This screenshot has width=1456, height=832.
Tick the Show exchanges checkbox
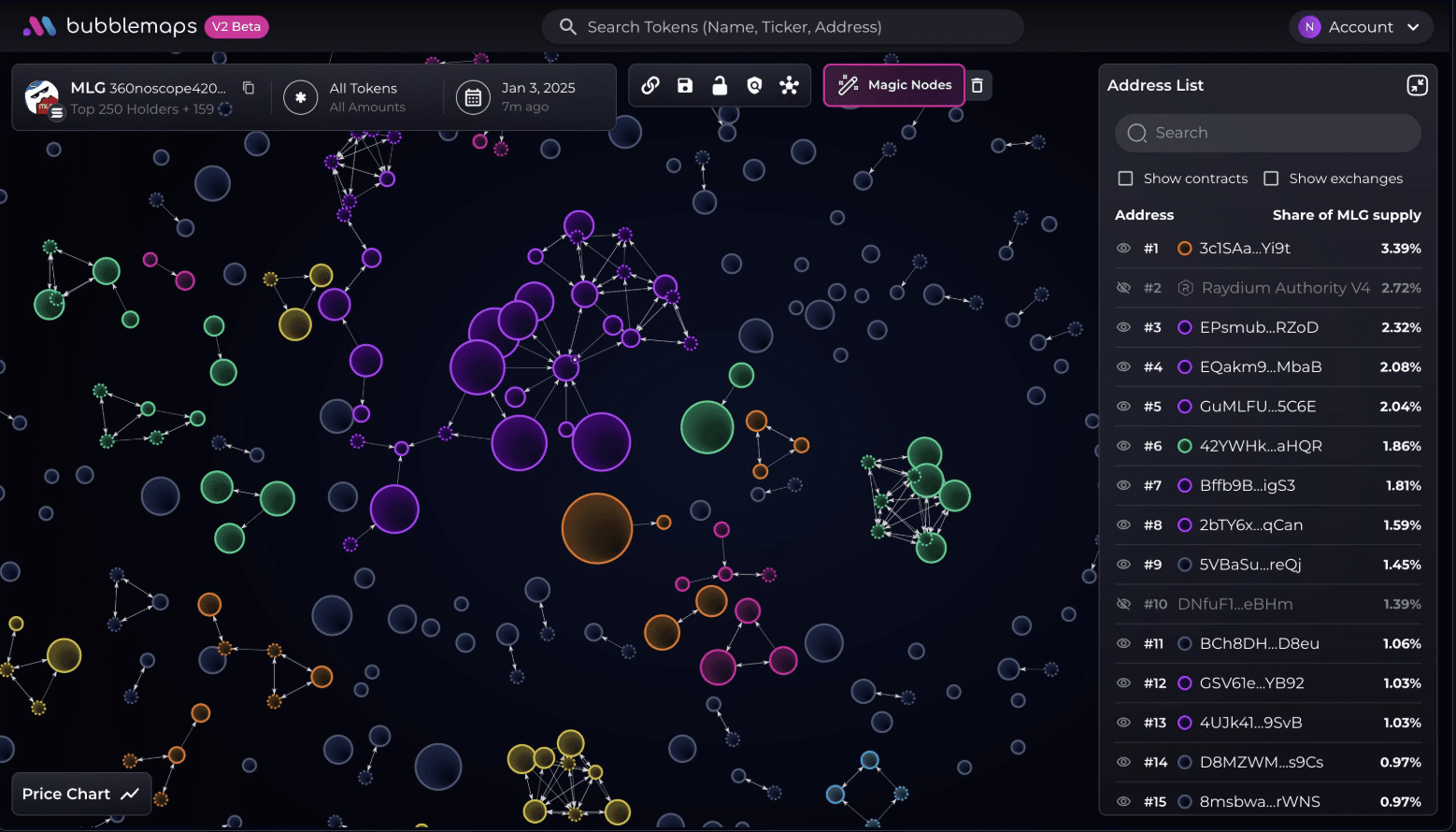pos(1271,179)
